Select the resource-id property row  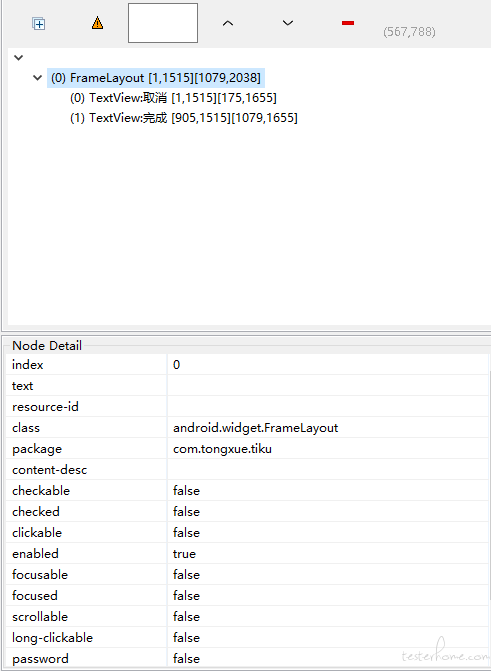click(247, 407)
